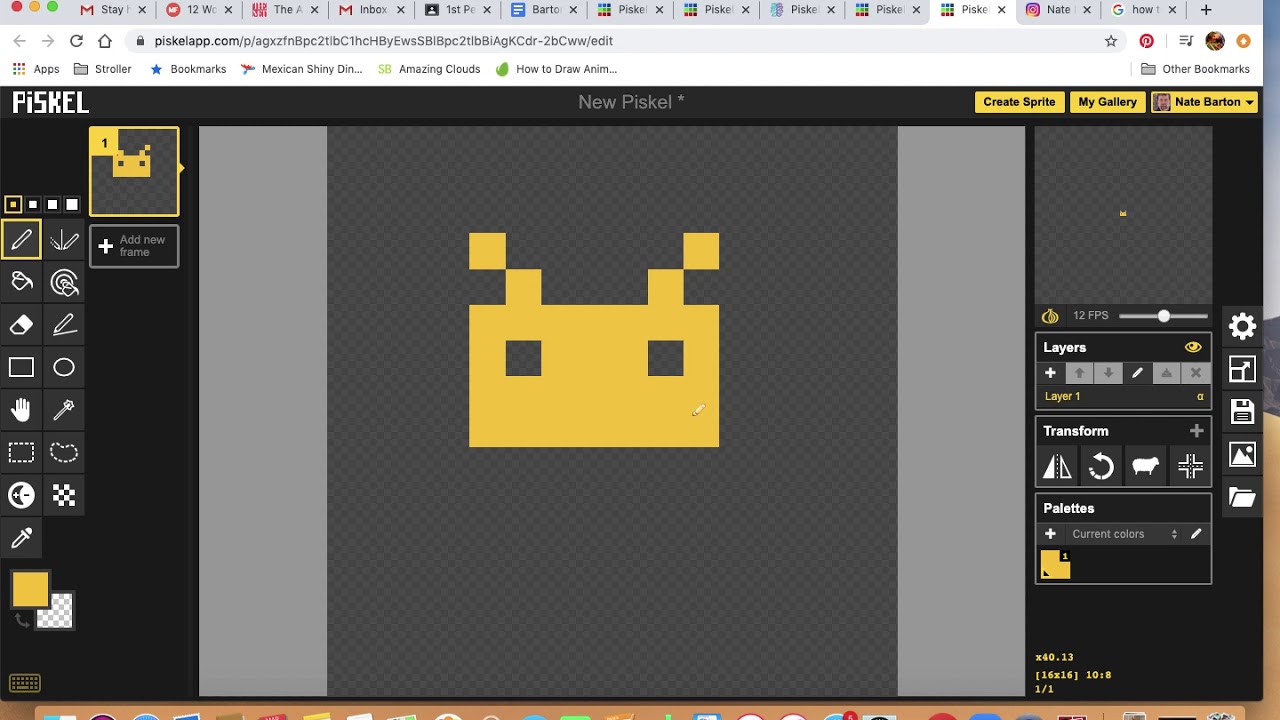The width and height of the screenshot is (1280, 720).
Task: Open the Nate Barton user dropdown
Action: tap(1205, 102)
